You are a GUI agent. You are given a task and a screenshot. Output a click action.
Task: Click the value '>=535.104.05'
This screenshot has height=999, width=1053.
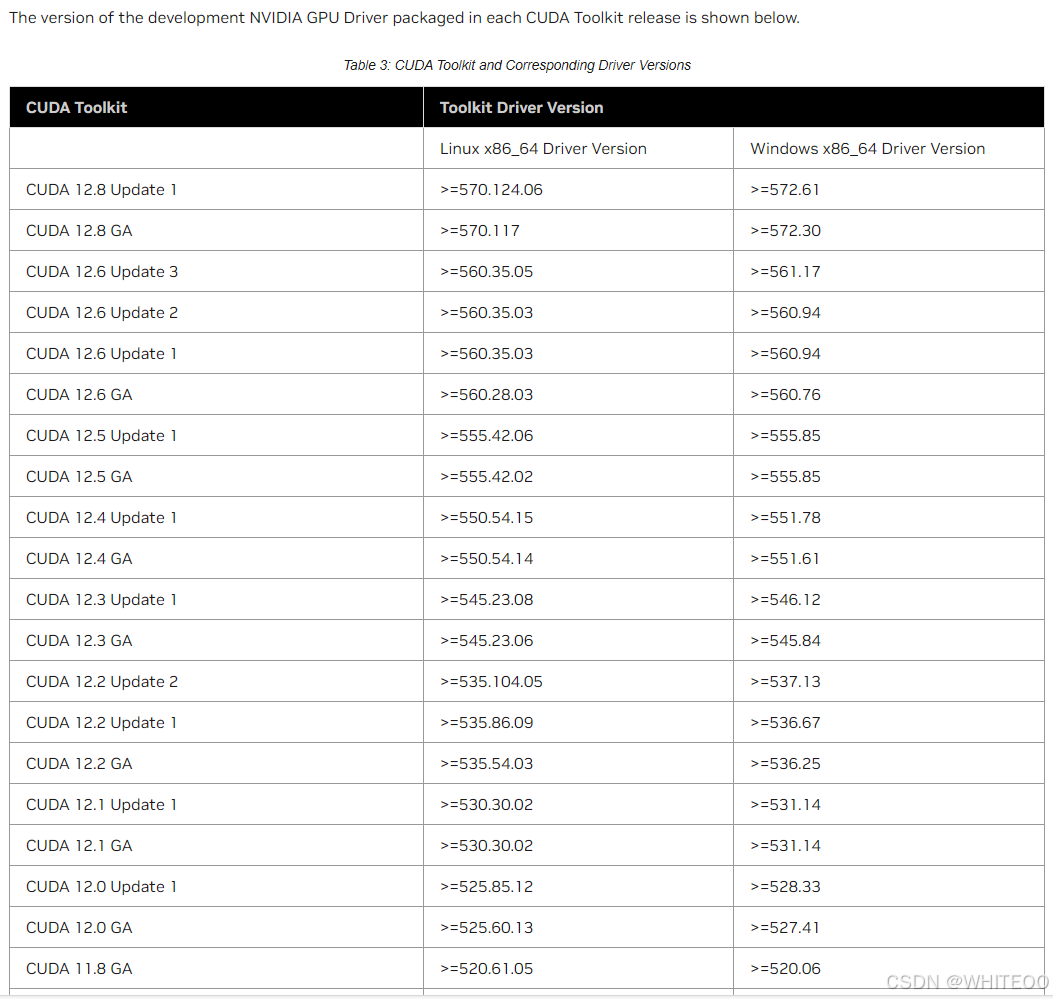pos(491,681)
